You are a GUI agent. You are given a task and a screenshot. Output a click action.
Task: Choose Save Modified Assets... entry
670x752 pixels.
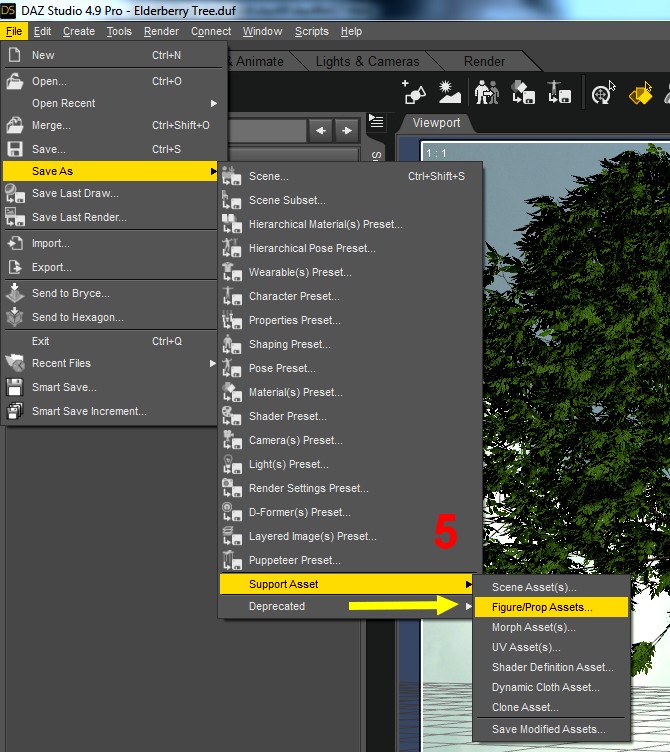(551, 729)
